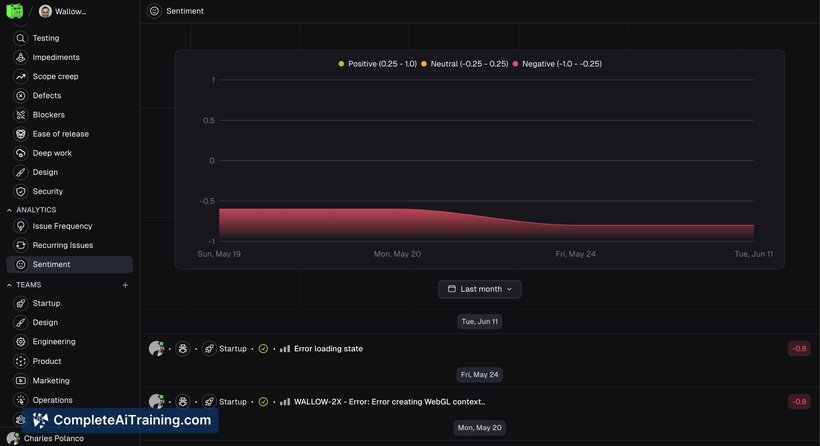Select the Marketing video icon
Viewport: 820px width, 446px height.
[x=20, y=381]
